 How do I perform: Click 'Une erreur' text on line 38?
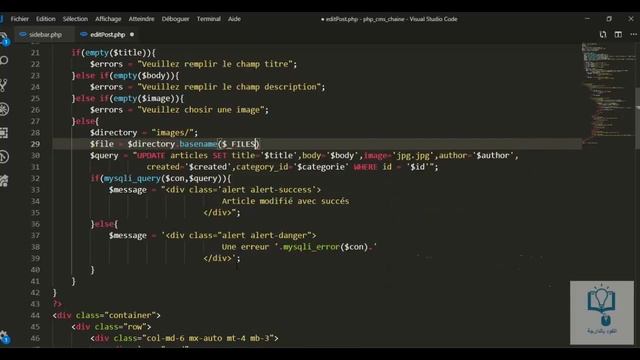(x=245, y=247)
